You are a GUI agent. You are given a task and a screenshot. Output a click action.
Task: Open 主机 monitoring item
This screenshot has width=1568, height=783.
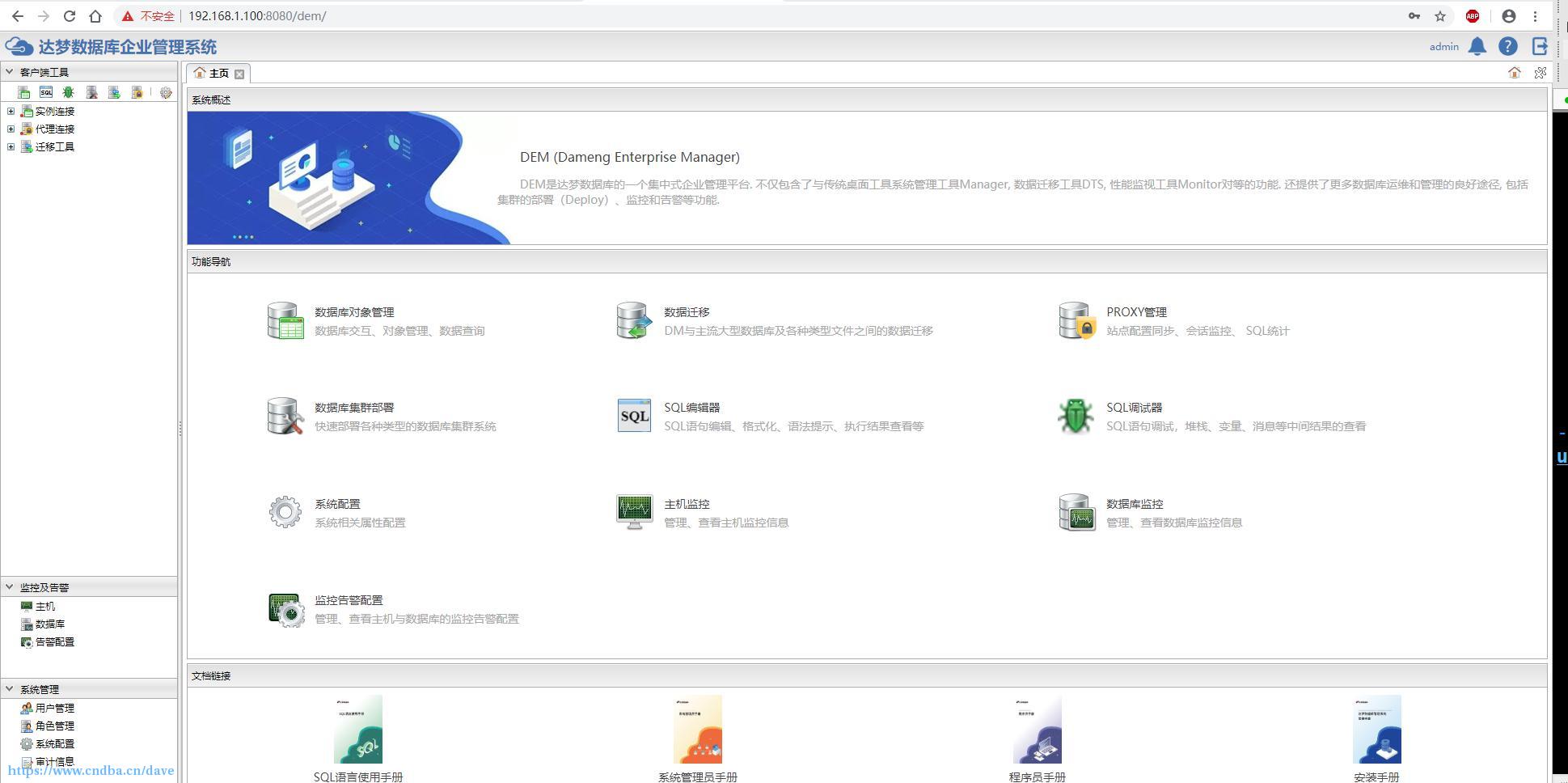click(x=44, y=607)
